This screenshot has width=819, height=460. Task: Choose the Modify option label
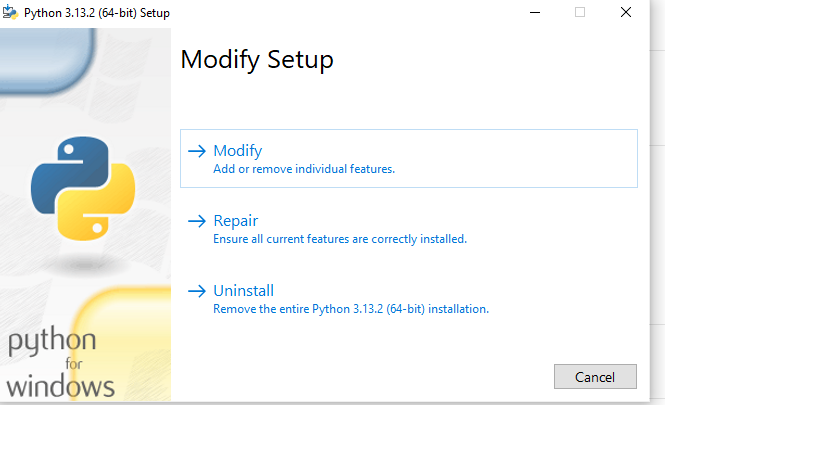(238, 151)
